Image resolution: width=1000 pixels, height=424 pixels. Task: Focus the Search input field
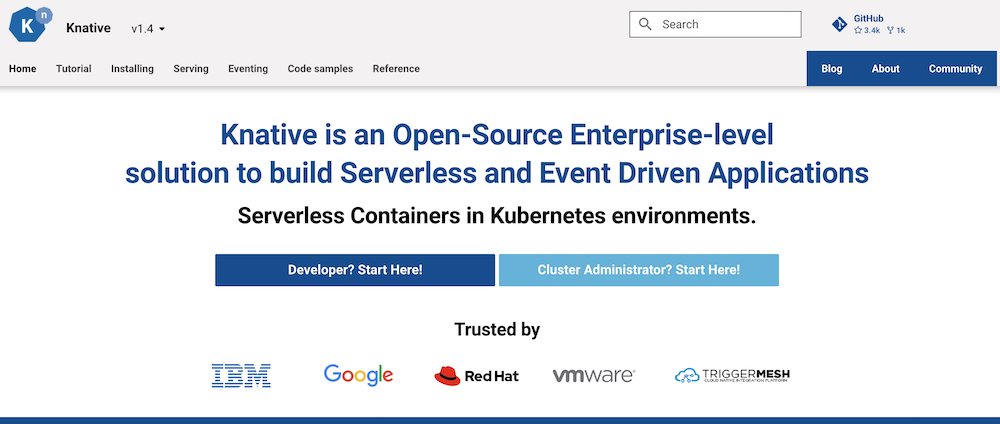pyautogui.click(x=715, y=24)
